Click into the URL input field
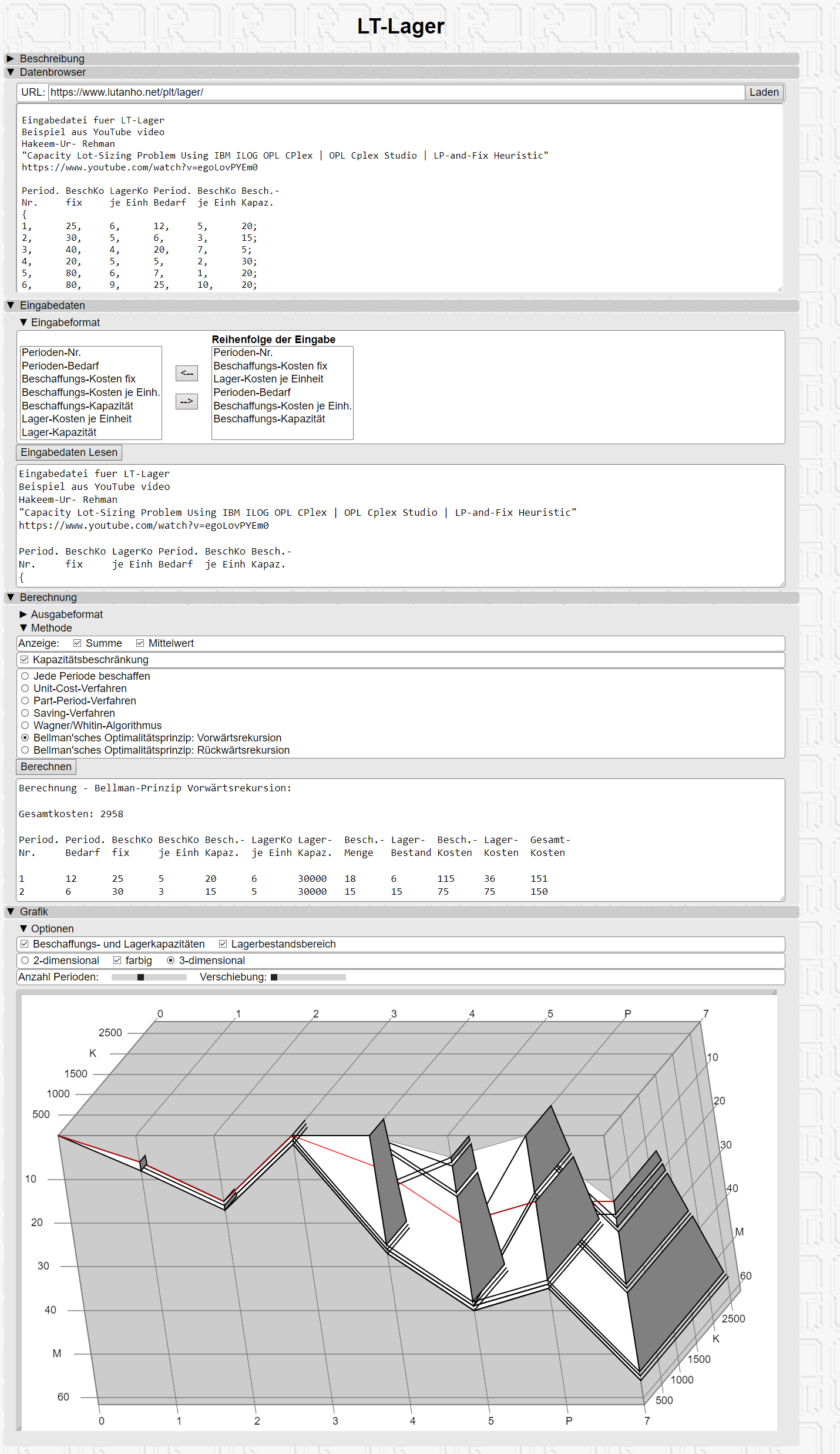 point(397,92)
